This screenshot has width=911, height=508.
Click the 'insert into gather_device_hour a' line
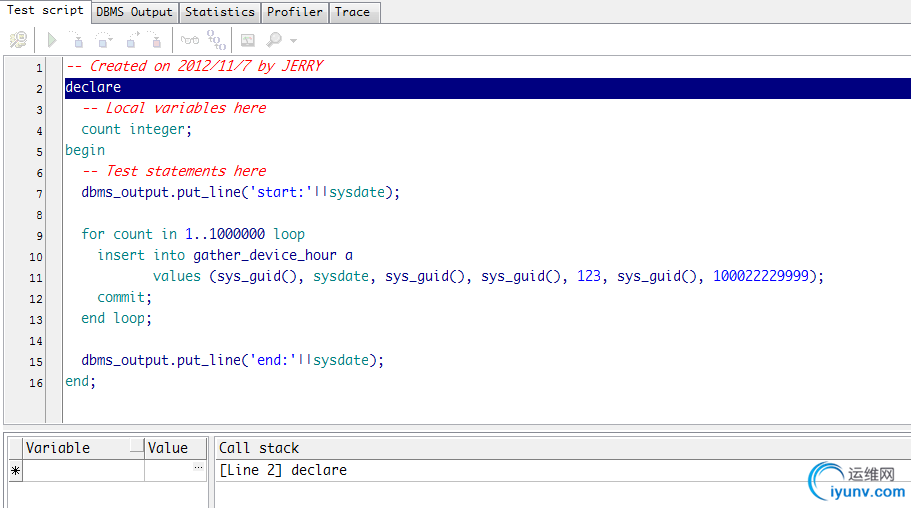click(225, 255)
